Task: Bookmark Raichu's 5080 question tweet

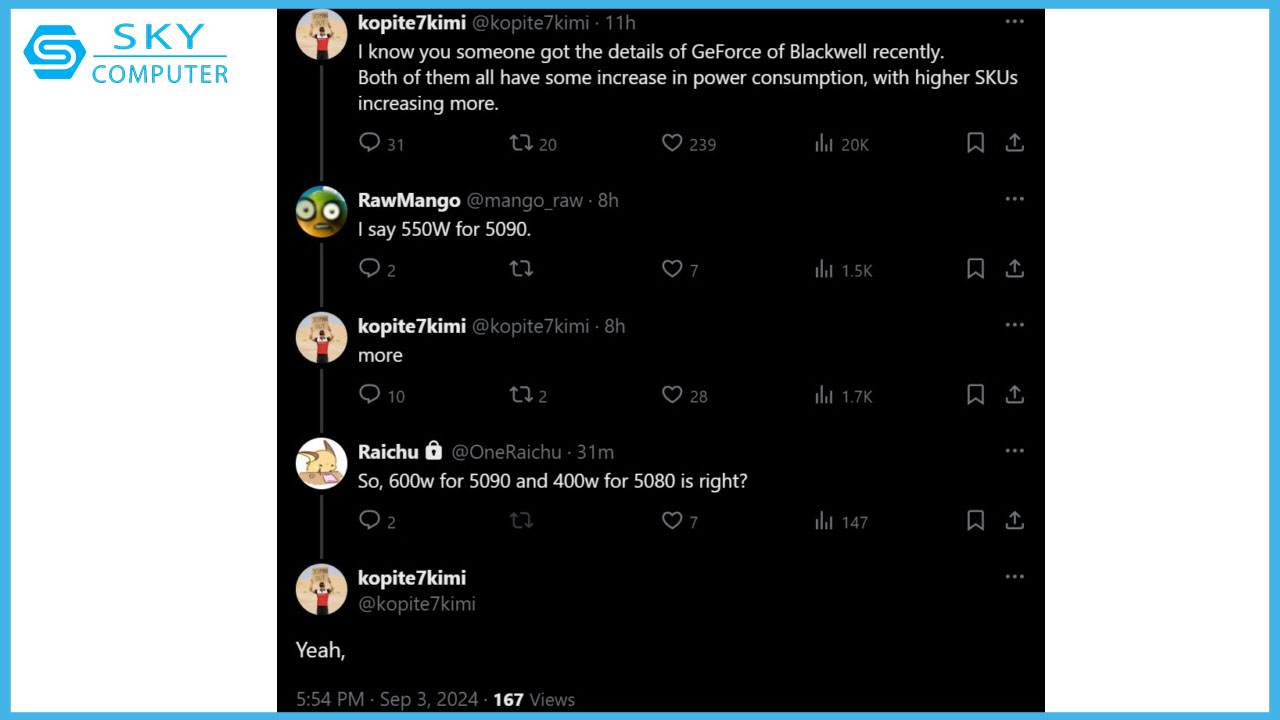Action: [976, 521]
